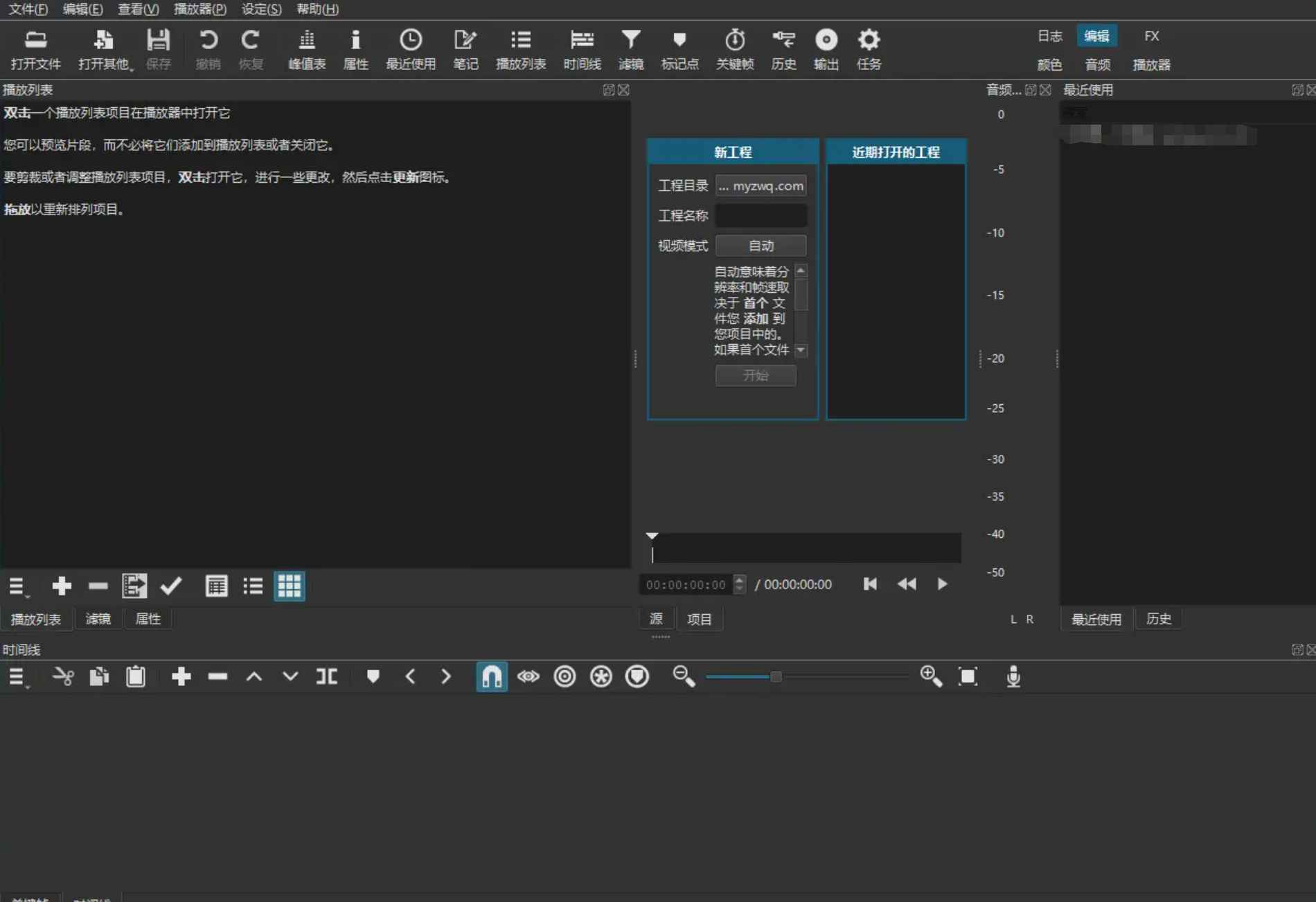Switch to the 滤镜 filters tab
Viewport: 1316px width, 902px height.
coord(98,618)
